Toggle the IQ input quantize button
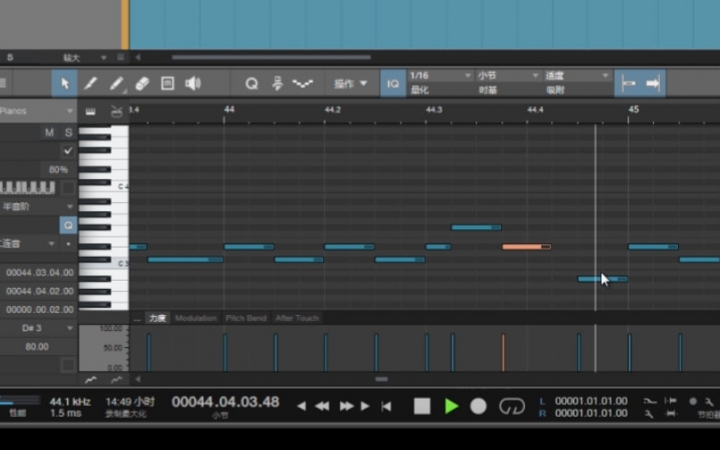720x450 pixels. tap(394, 84)
